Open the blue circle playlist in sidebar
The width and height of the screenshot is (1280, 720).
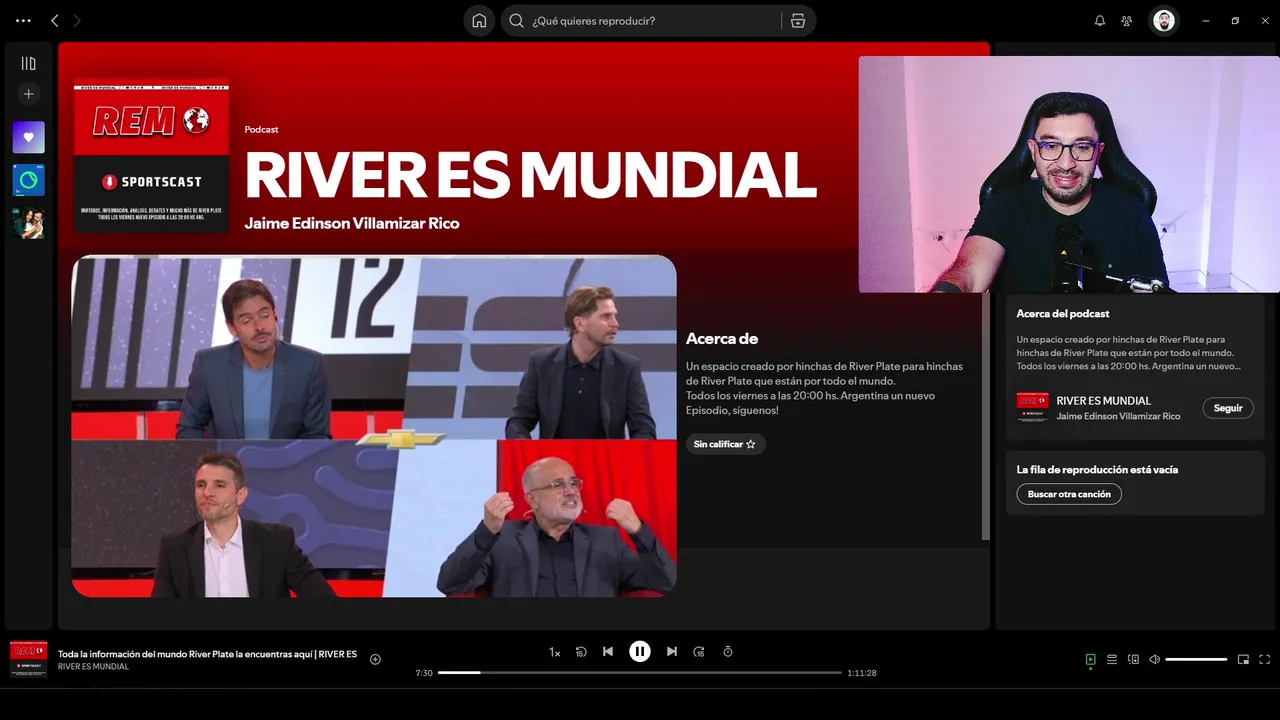28,180
